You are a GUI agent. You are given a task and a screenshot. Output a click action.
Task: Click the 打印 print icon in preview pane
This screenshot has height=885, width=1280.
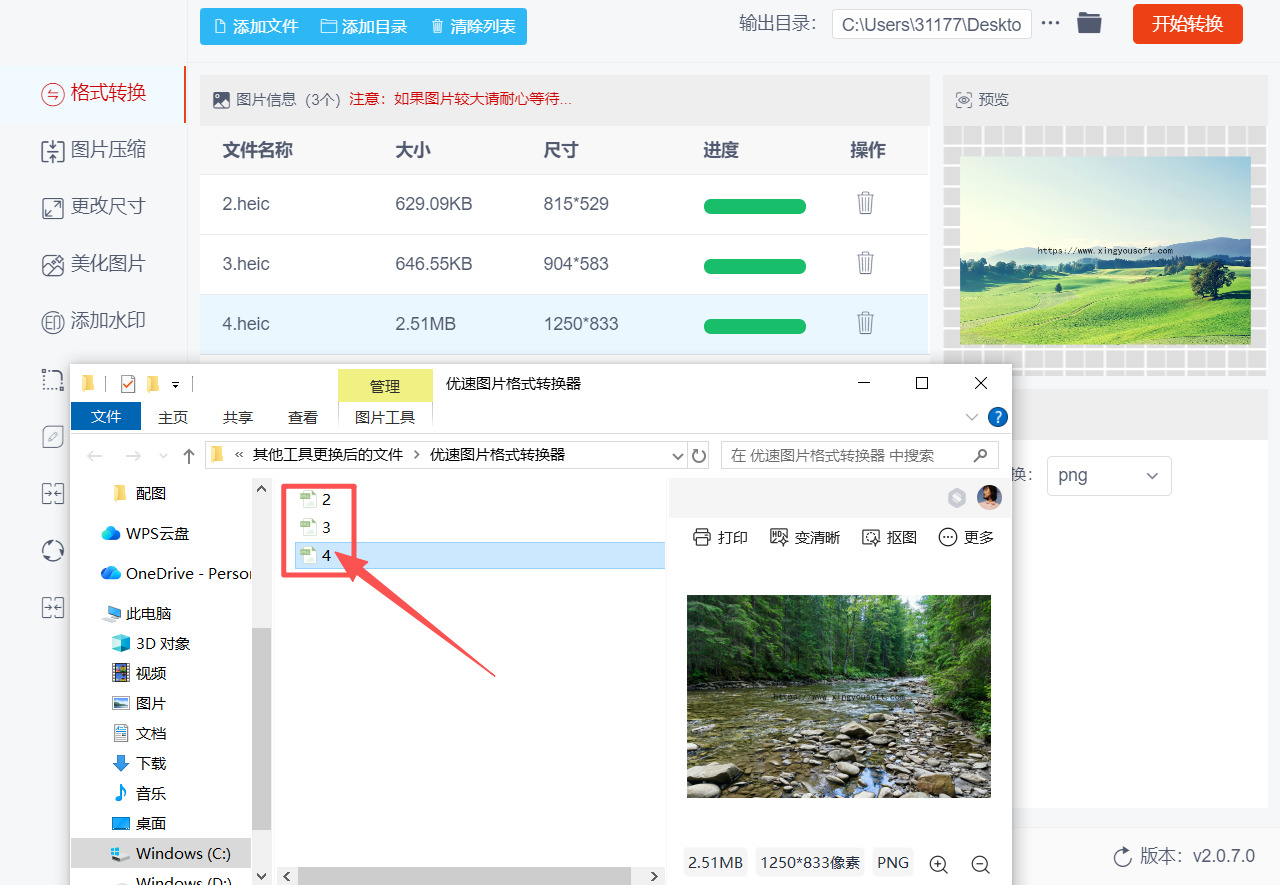(x=720, y=537)
